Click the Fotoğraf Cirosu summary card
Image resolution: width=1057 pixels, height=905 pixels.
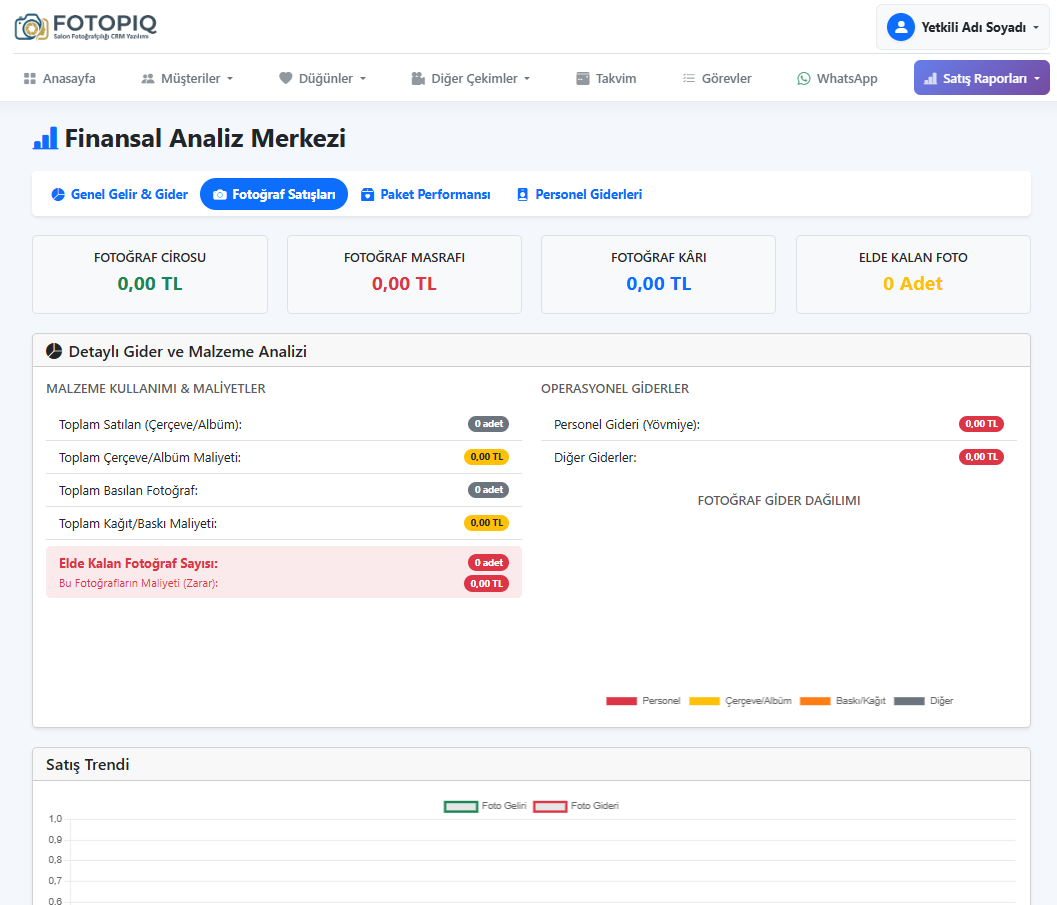[x=150, y=274]
